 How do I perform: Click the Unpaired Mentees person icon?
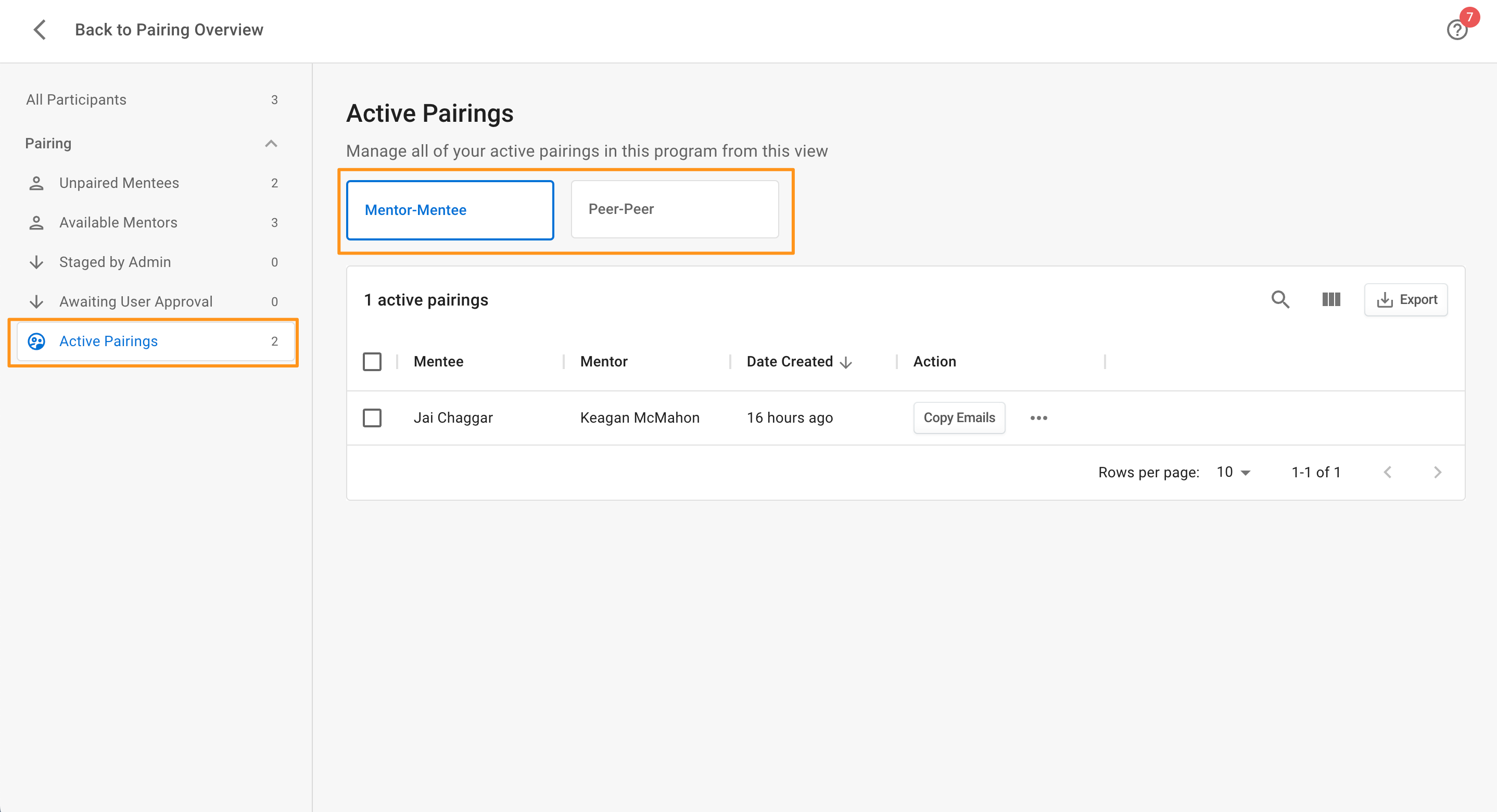(x=36, y=183)
